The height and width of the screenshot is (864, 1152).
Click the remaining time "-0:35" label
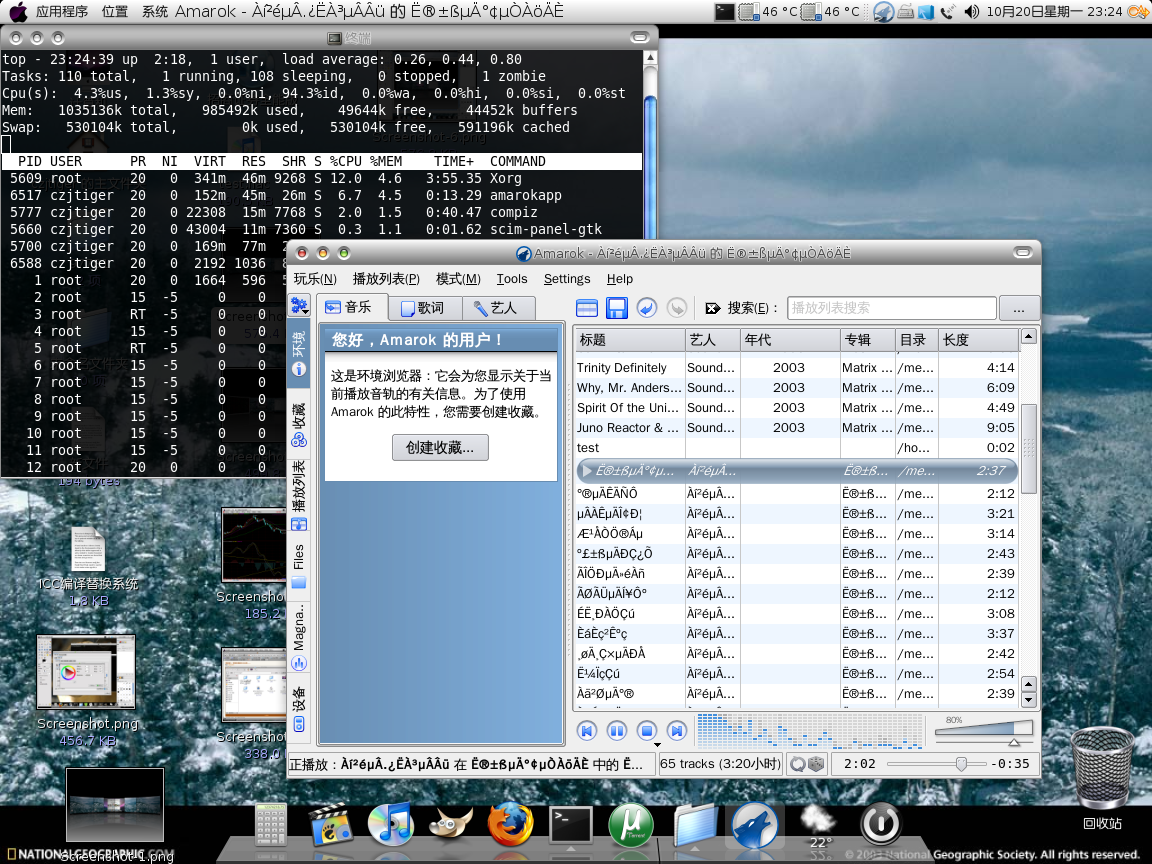[1009, 764]
